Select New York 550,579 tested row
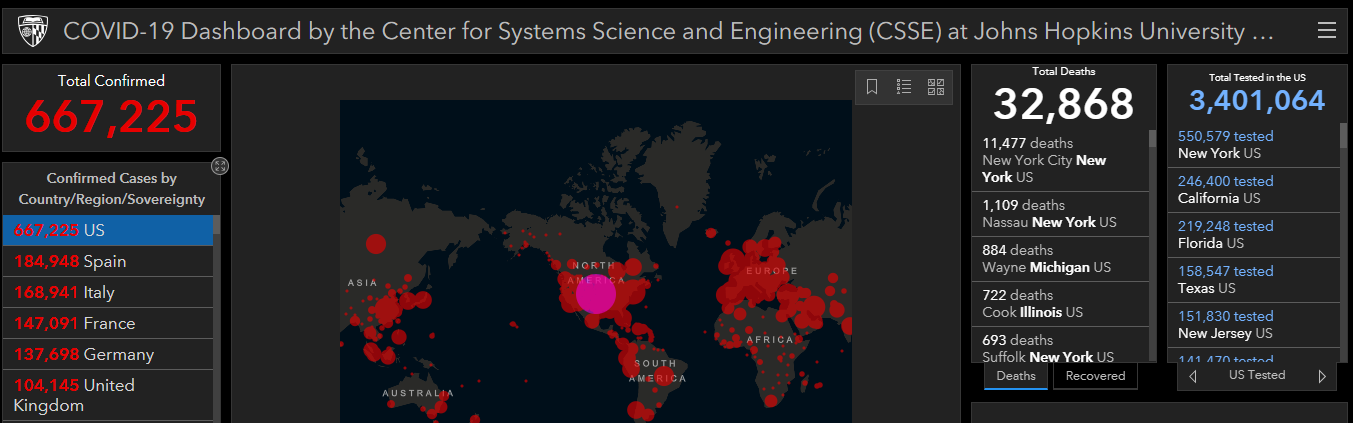This screenshot has width=1353, height=423. pos(1254,145)
